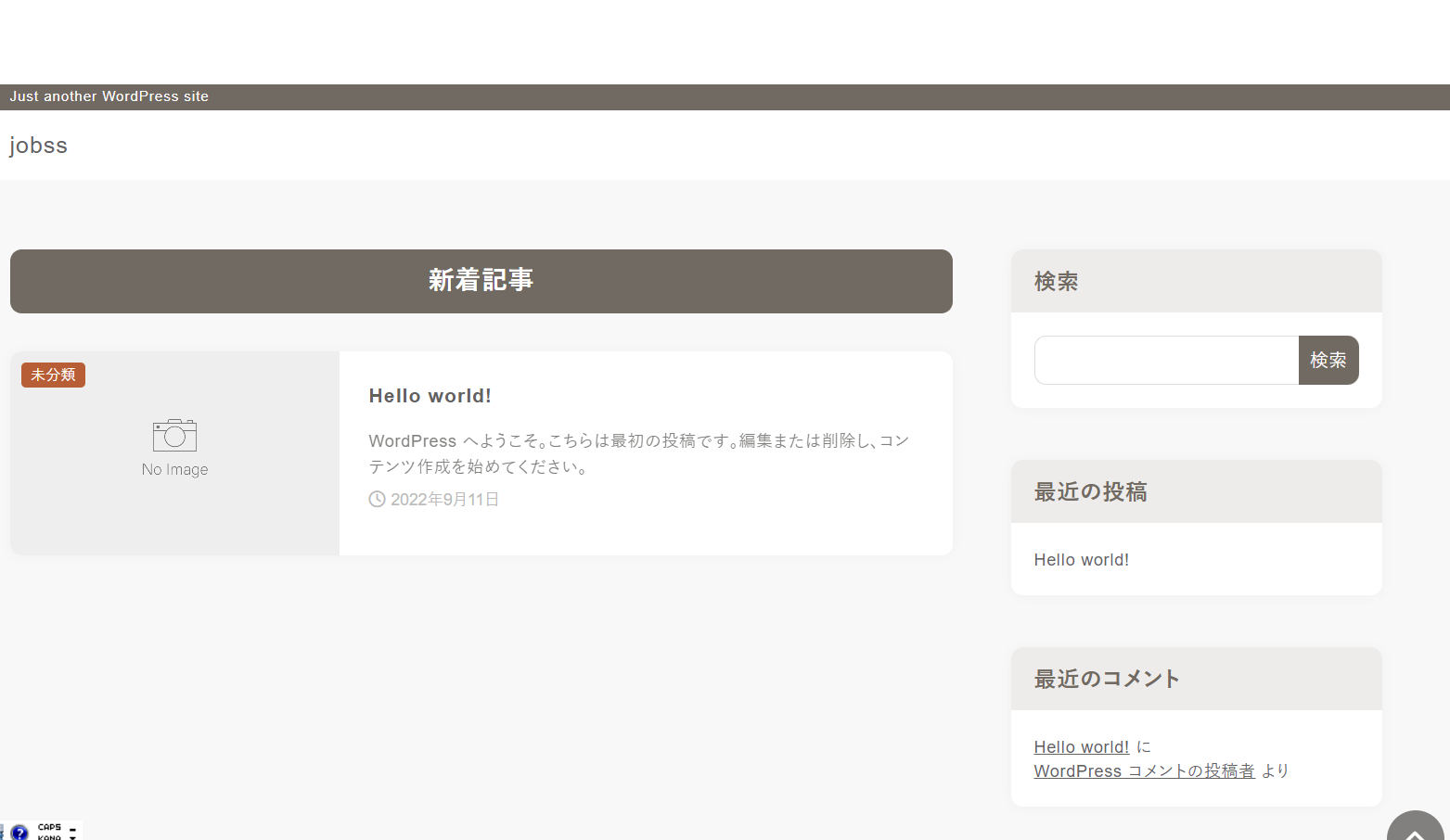Click the Just another WordPress site tagline
This screenshot has width=1450, height=840.
109,96
